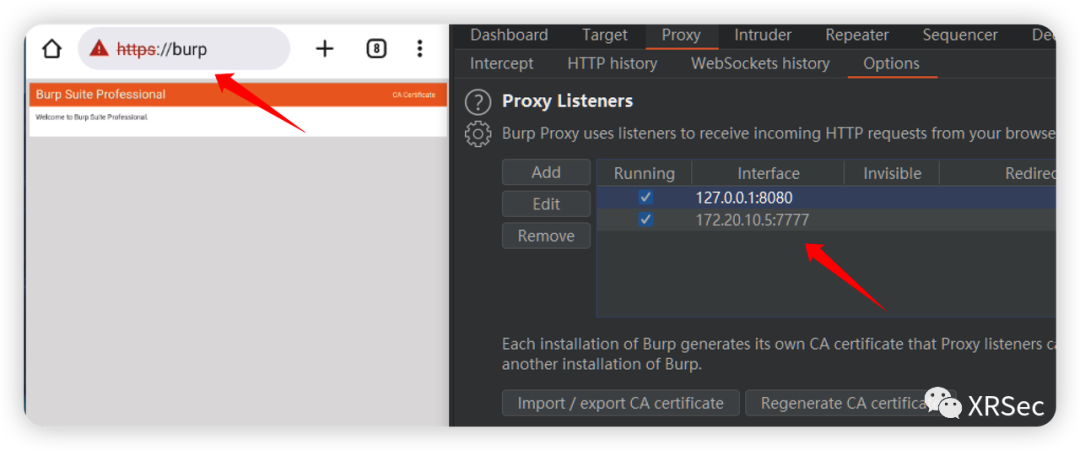
Task: Open the Intruder tab
Action: [x=762, y=35]
